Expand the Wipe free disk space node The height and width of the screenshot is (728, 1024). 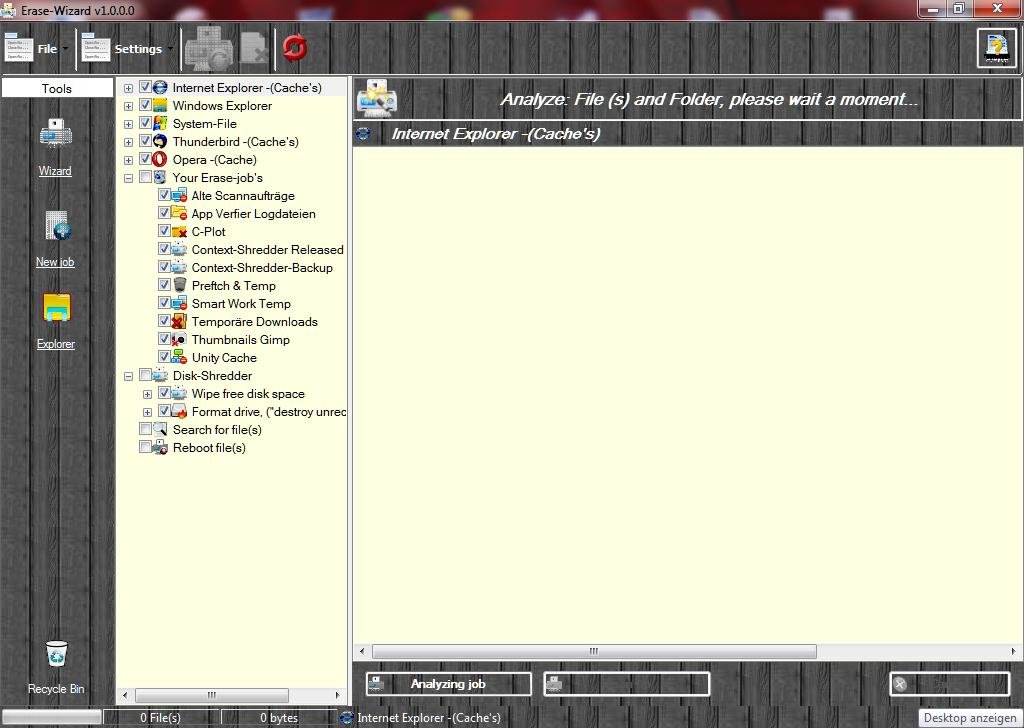tap(148, 394)
